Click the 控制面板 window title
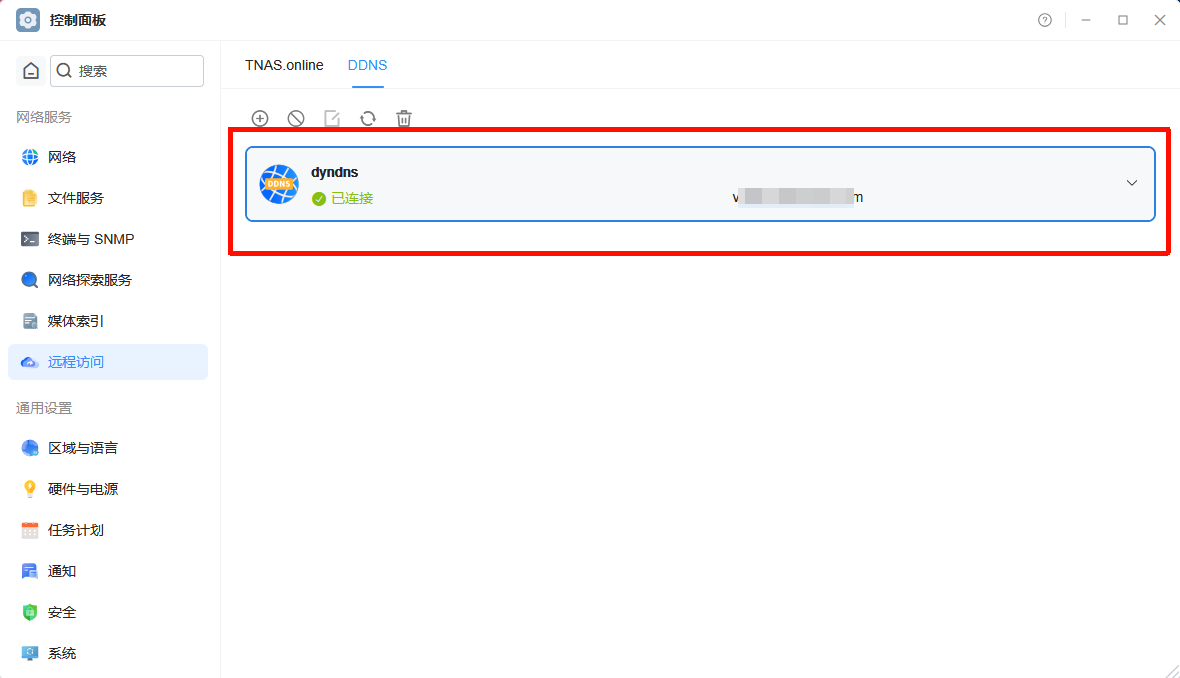1180x678 pixels. click(x=78, y=20)
